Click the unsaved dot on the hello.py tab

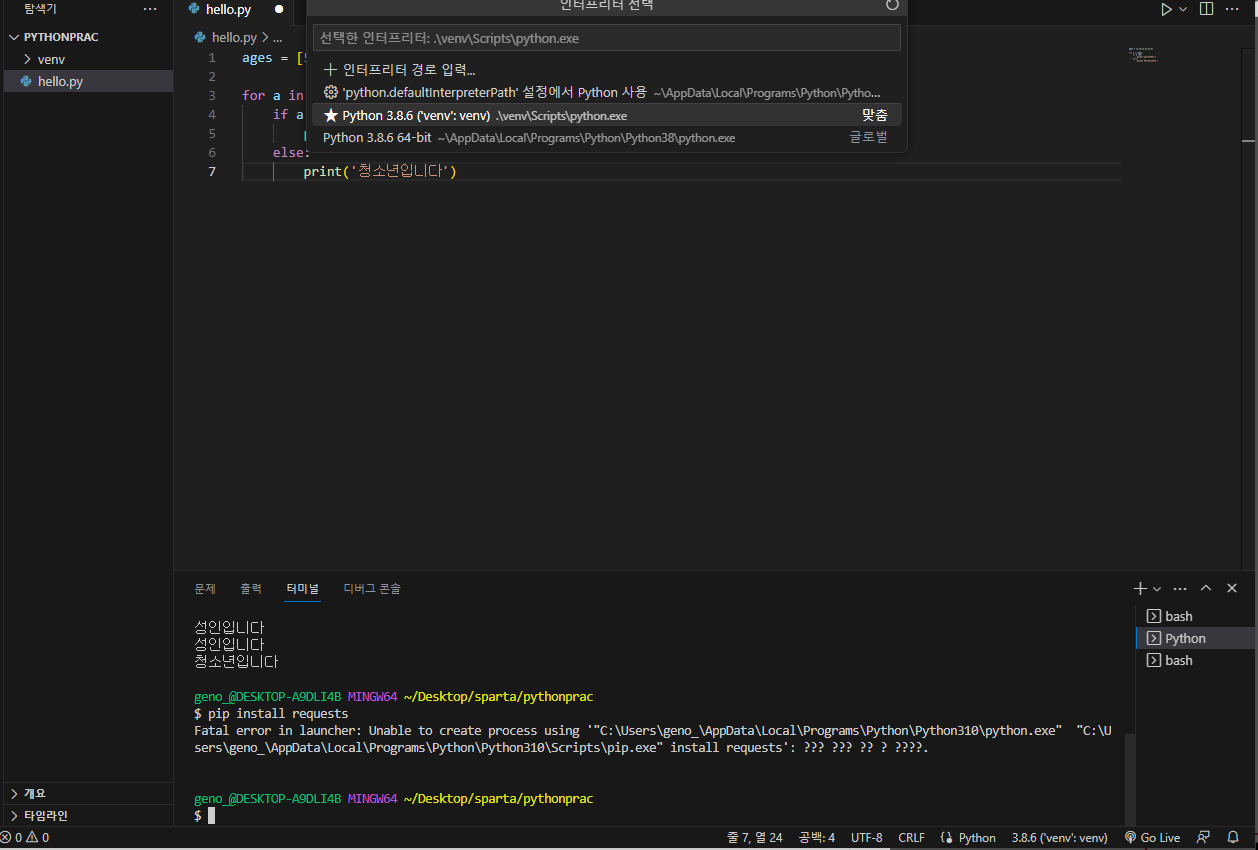[279, 9]
